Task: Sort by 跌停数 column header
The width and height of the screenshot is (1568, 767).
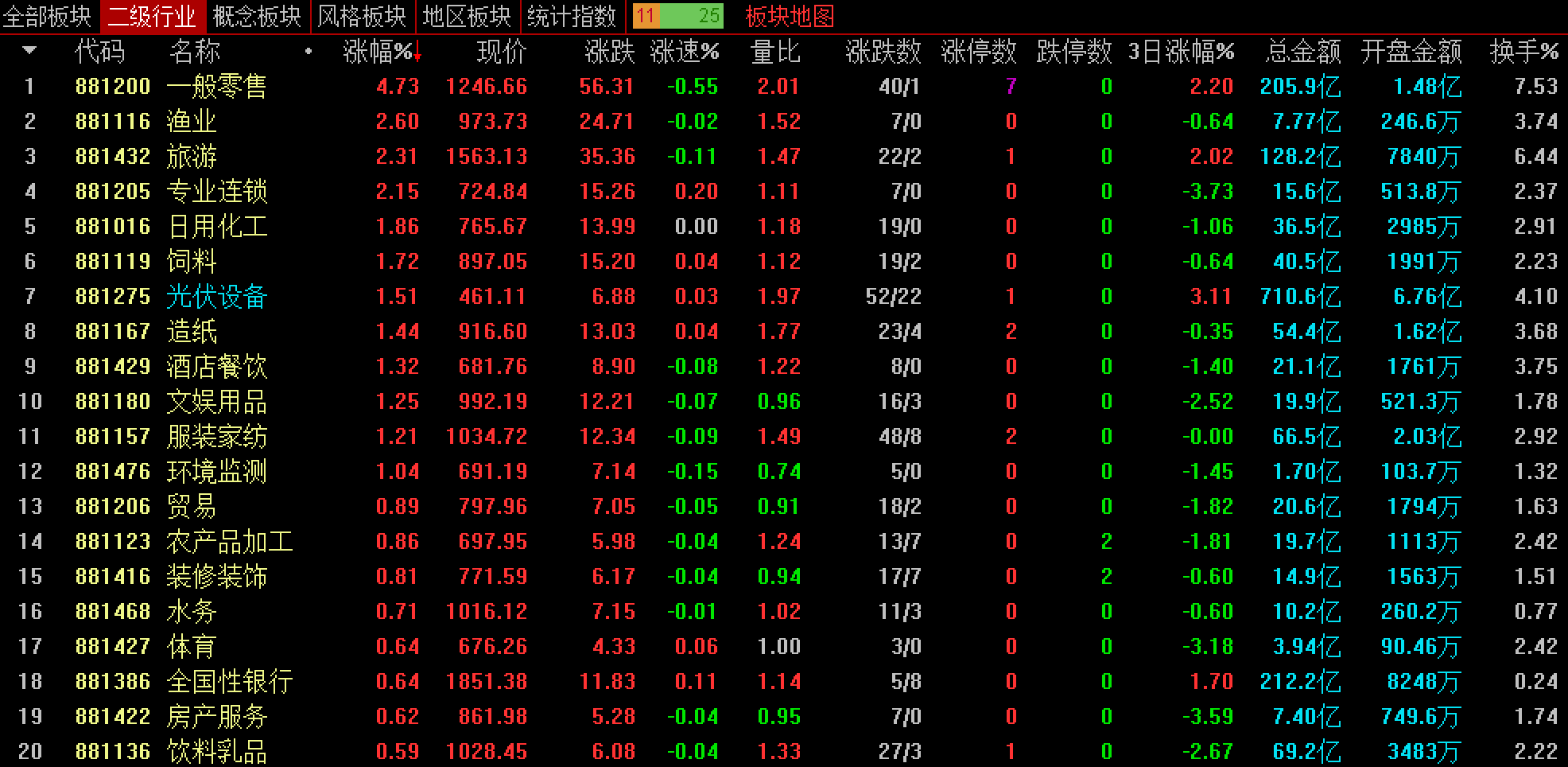Action: (x=1074, y=52)
